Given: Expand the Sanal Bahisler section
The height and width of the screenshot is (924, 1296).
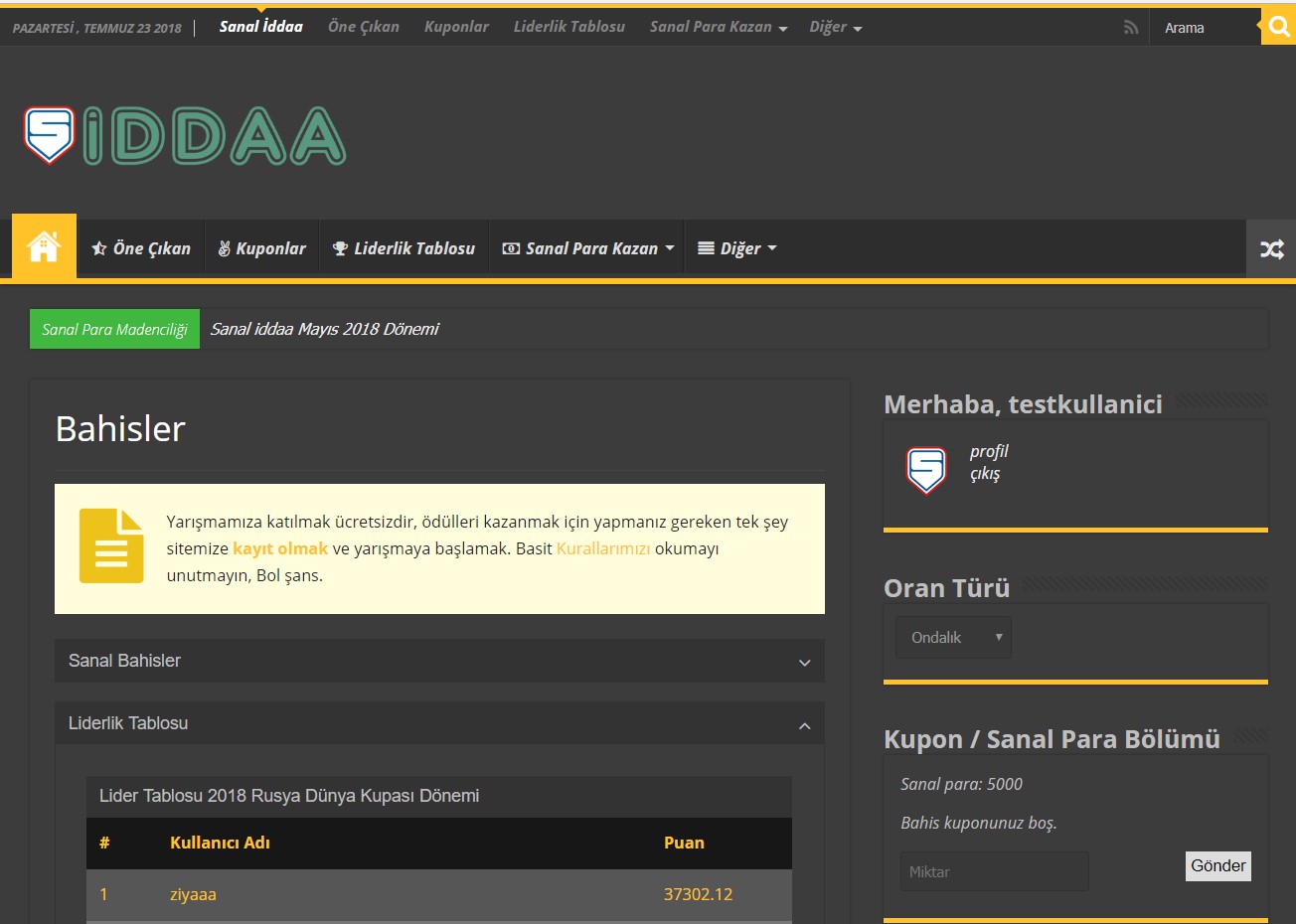Looking at the screenshot, I should pos(438,661).
